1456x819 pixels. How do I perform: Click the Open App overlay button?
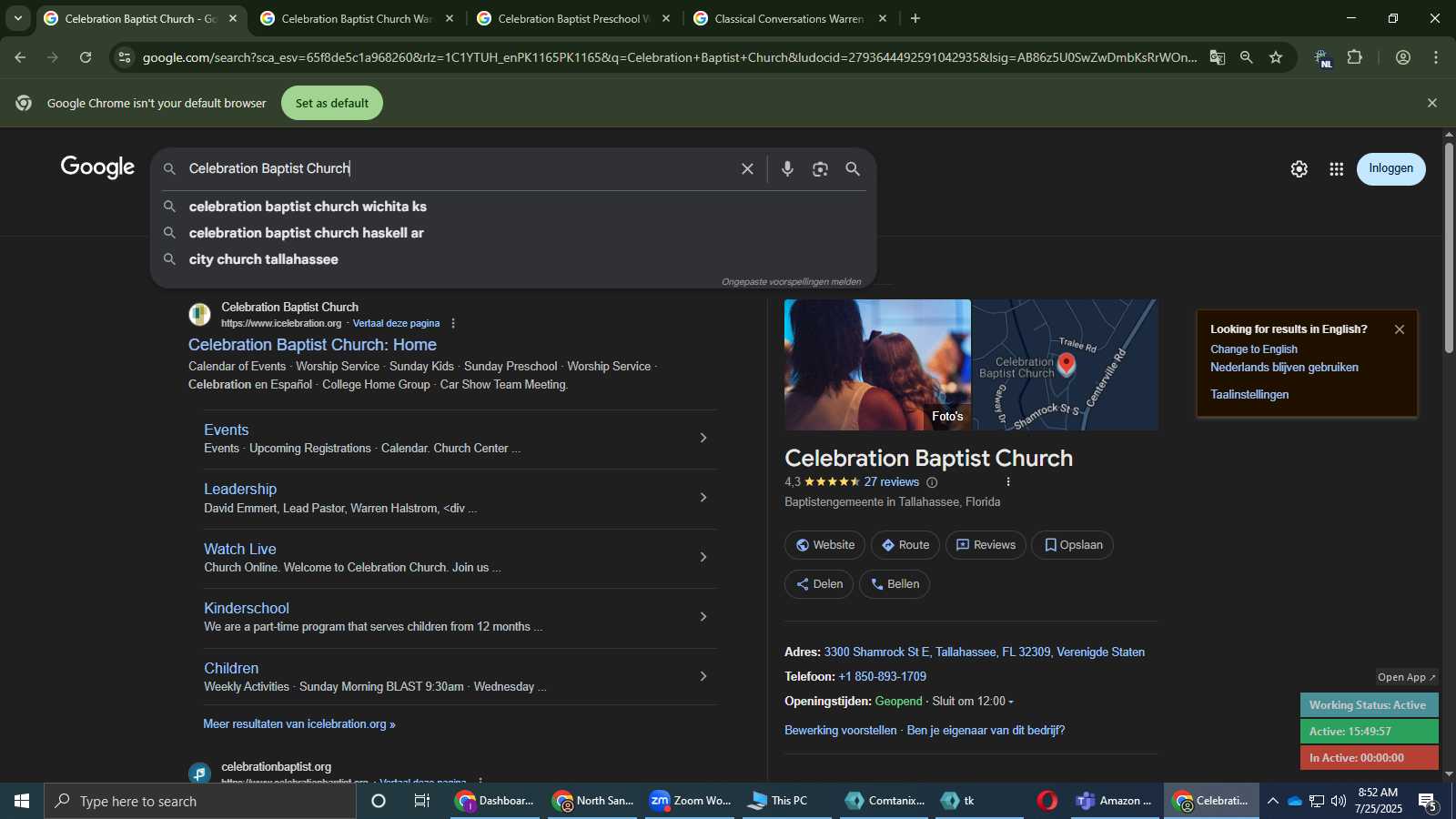[1406, 677]
